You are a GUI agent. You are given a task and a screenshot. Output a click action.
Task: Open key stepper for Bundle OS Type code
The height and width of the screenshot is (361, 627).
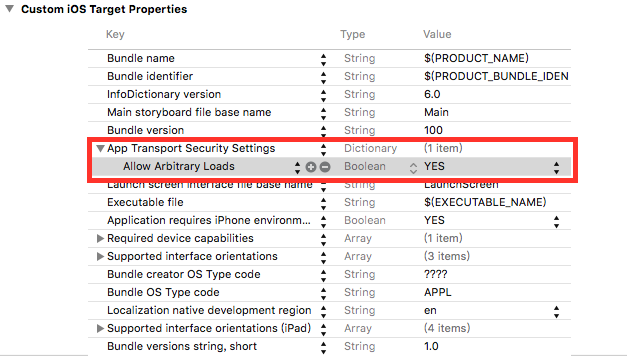click(323, 293)
